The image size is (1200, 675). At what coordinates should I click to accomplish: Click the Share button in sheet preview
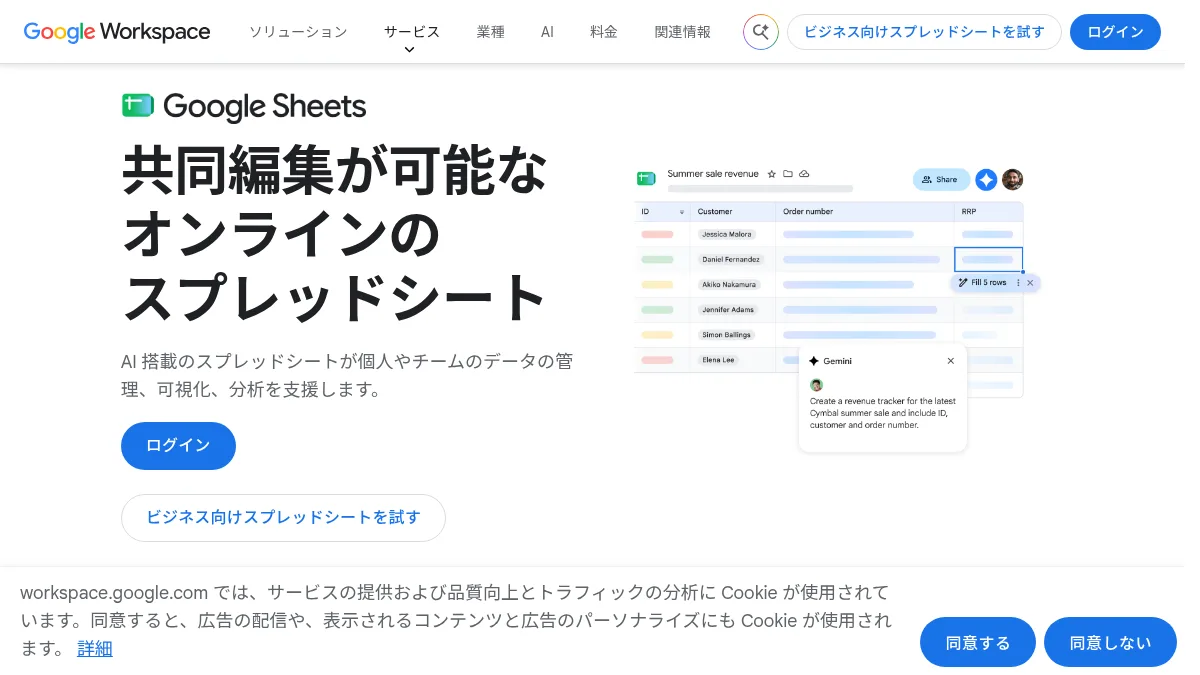(x=941, y=179)
